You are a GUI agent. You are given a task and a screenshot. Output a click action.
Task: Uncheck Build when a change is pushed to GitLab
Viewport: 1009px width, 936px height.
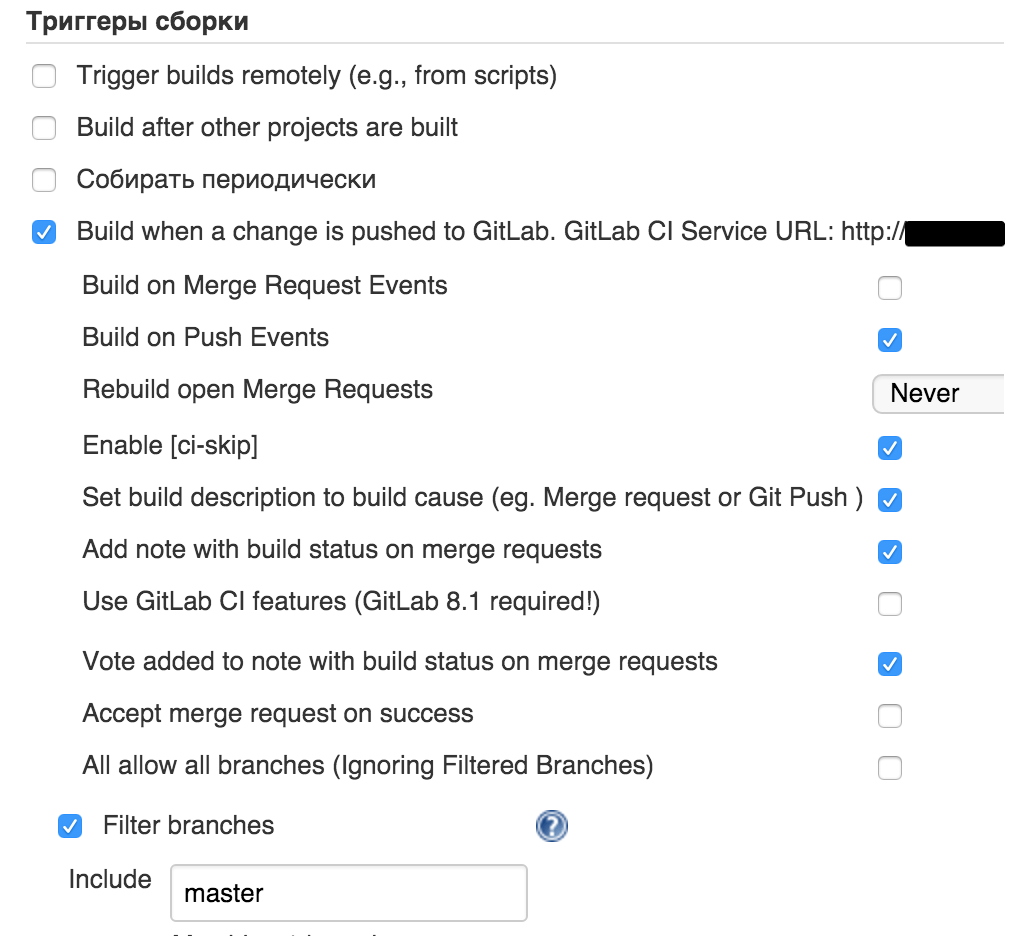(44, 232)
